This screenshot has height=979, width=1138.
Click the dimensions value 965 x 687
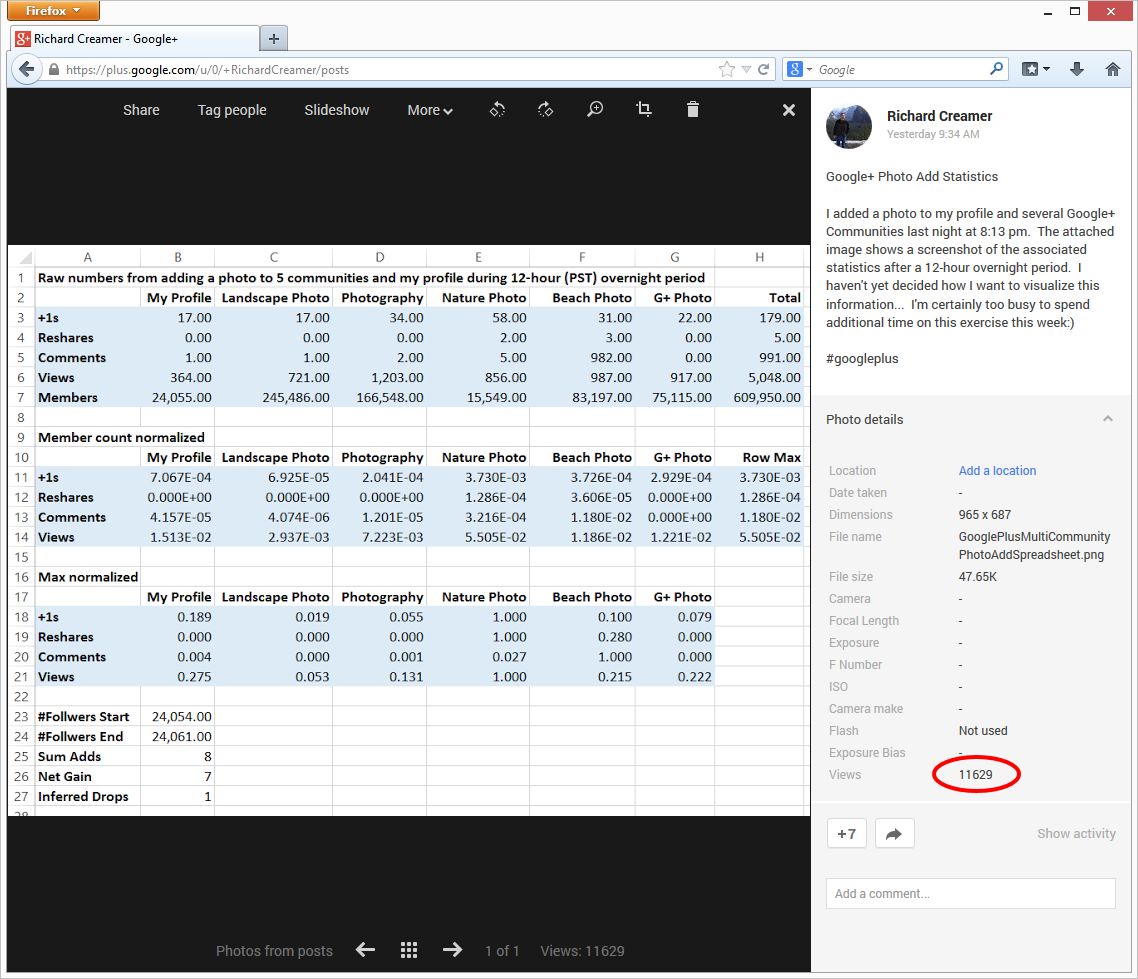click(984, 515)
